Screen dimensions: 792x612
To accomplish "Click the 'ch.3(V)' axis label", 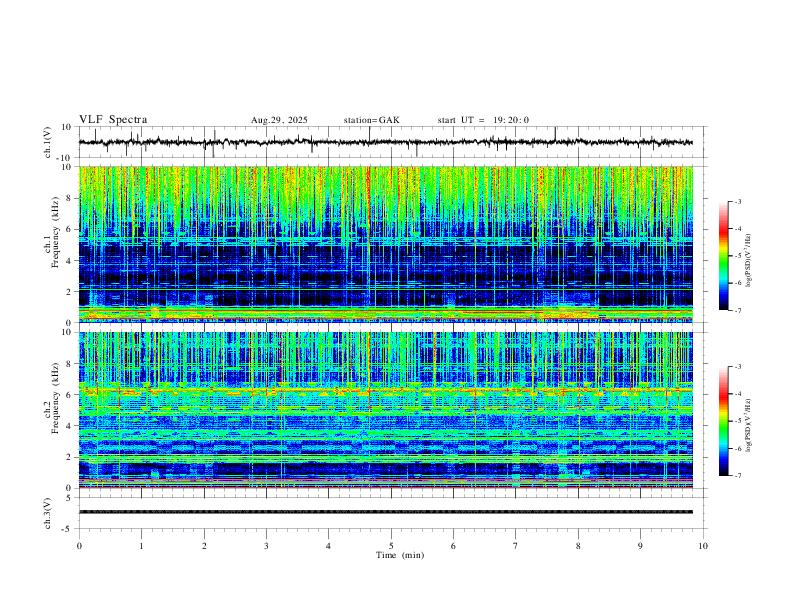I will [48, 514].
